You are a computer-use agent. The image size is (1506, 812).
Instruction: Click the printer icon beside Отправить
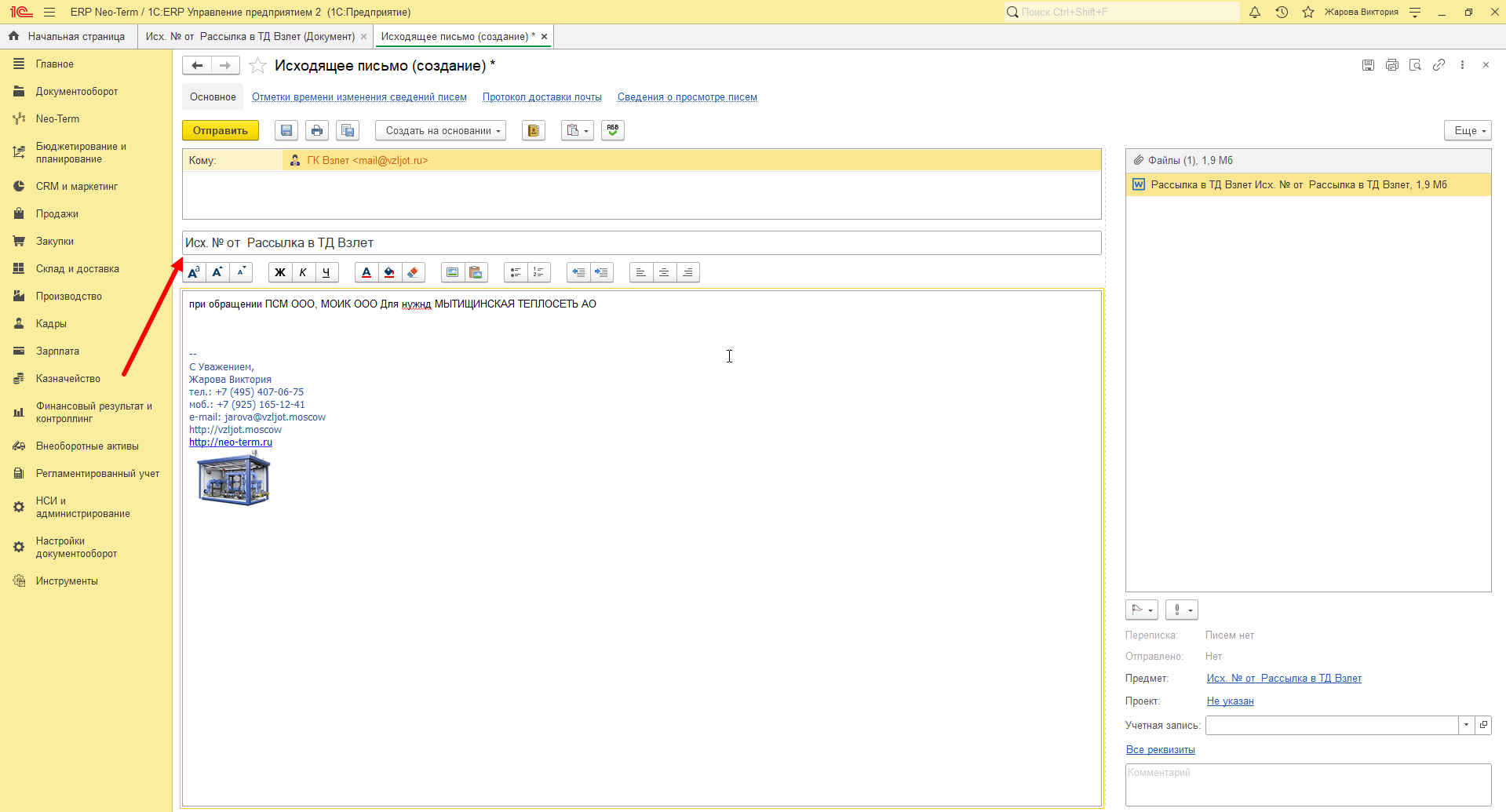pyautogui.click(x=317, y=130)
